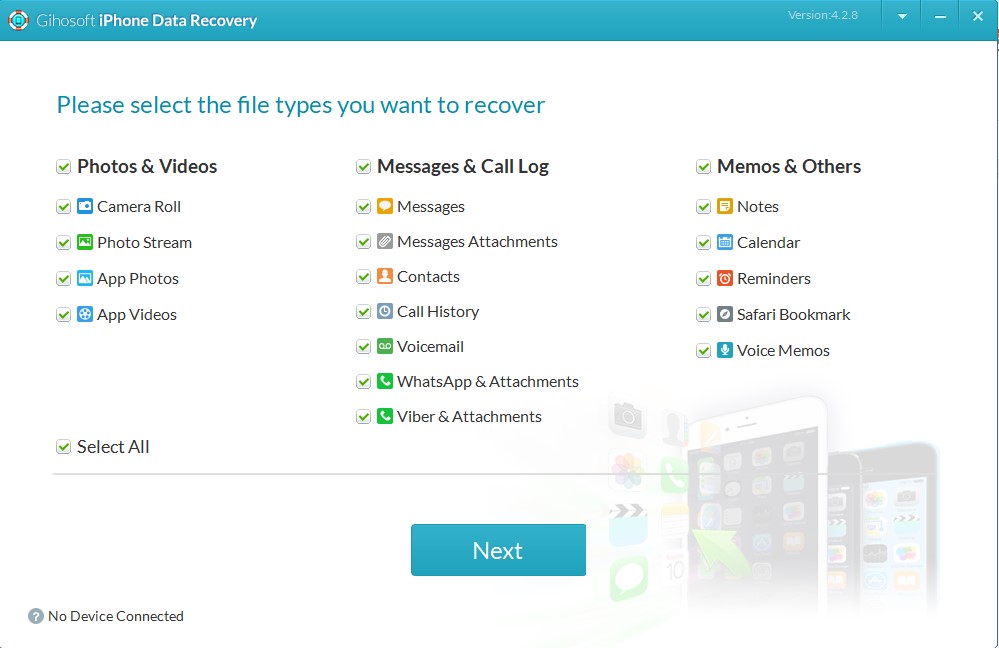The image size is (999, 648).
Task: Disable the App Videos checkbox
Action: pyautogui.click(x=63, y=315)
